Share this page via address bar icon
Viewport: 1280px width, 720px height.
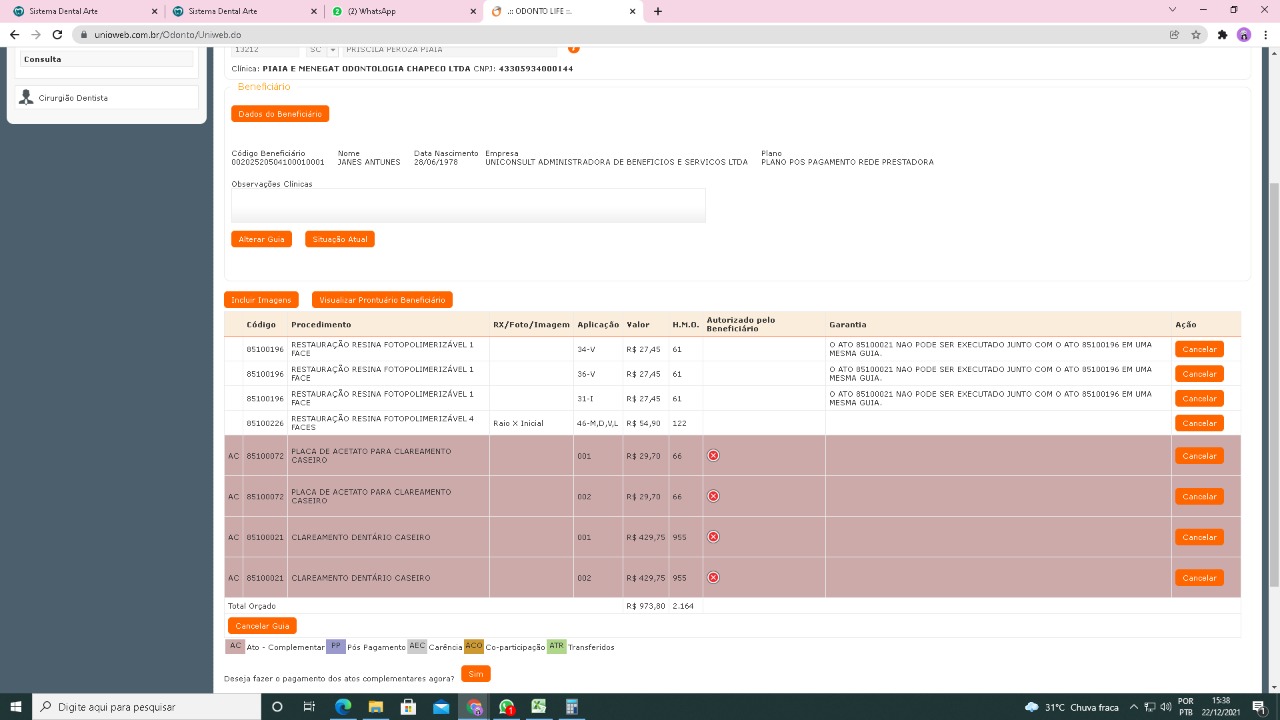tap(1174, 34)
